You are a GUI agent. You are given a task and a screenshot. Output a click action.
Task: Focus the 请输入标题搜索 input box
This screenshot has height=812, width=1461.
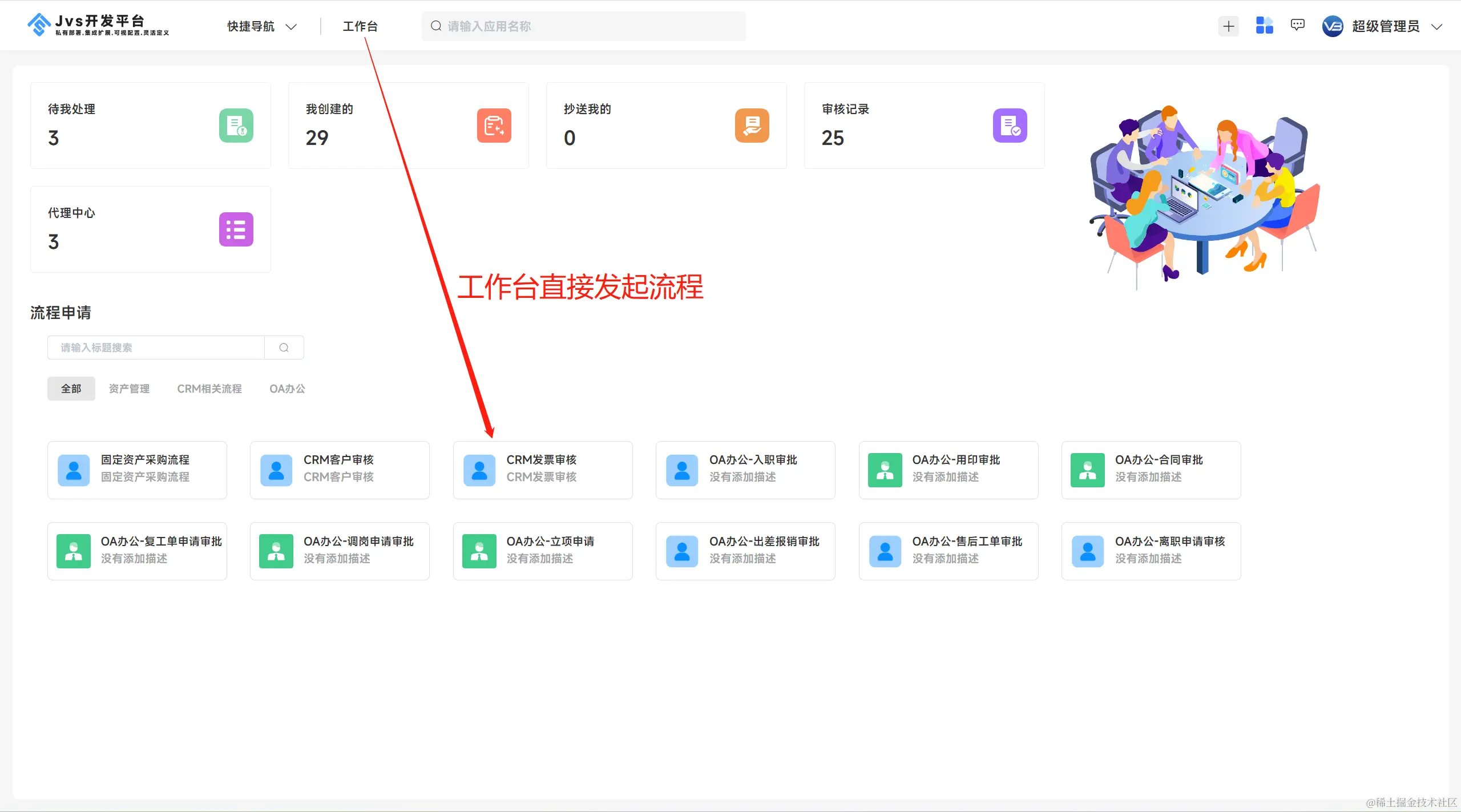point(156,348)
